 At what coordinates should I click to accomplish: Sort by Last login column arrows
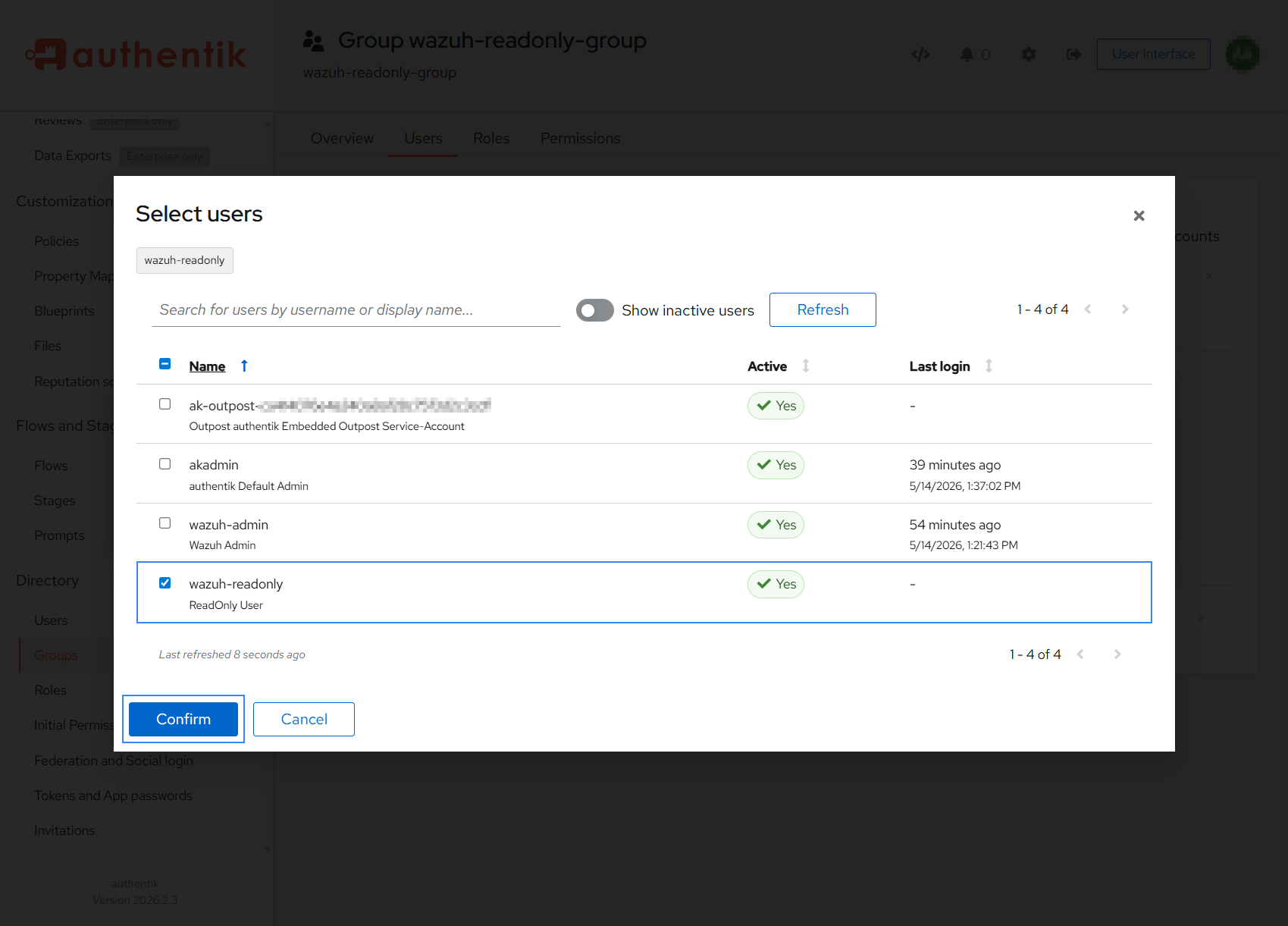point(989,366)
